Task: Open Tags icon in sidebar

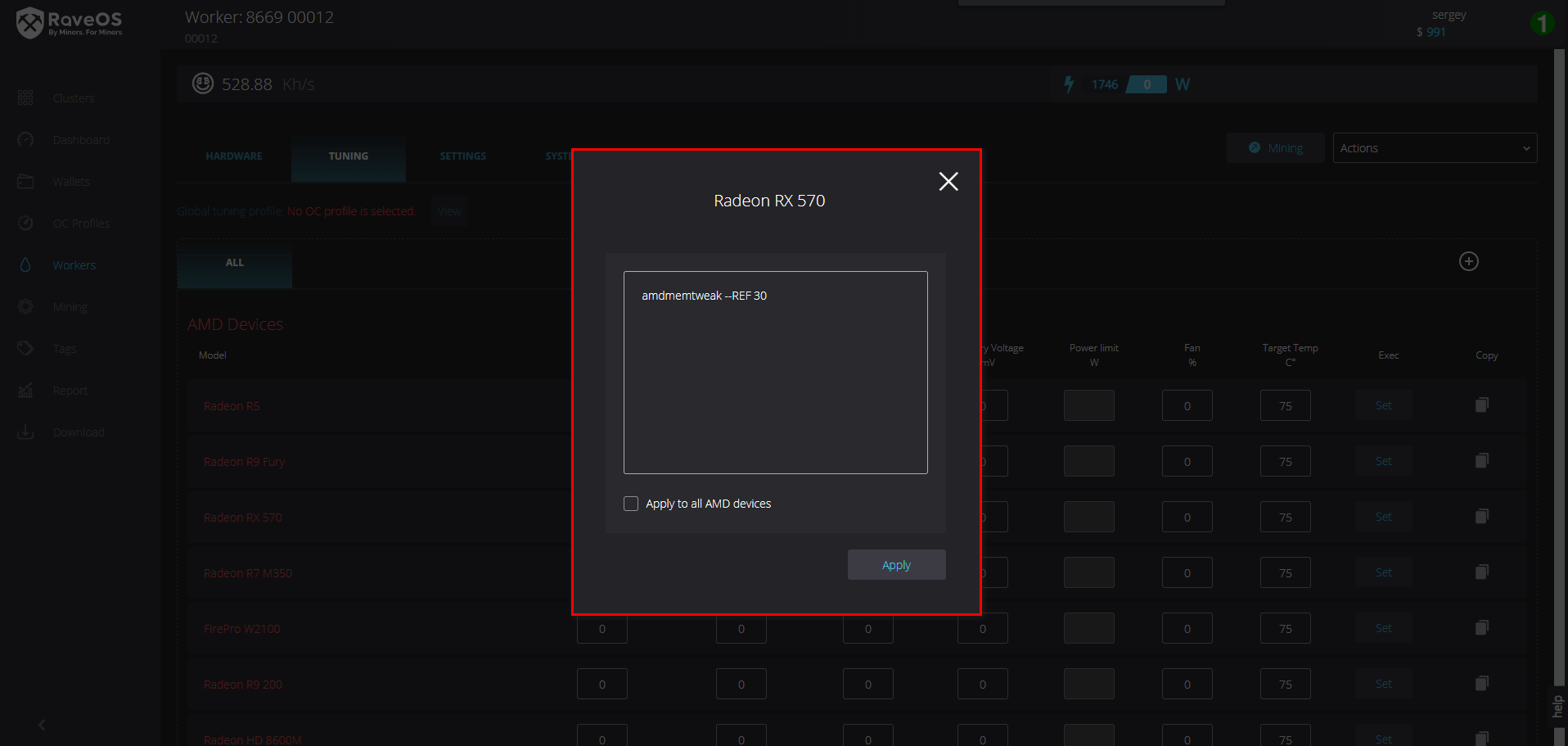Action: pyautogui.click(x=25, y=349)
